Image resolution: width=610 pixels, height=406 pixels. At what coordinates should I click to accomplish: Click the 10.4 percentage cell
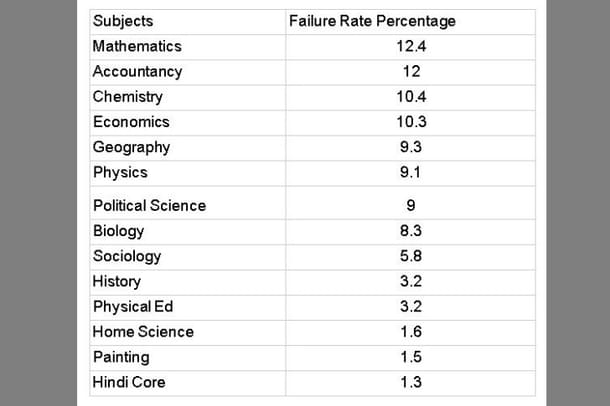coord(411,97)
